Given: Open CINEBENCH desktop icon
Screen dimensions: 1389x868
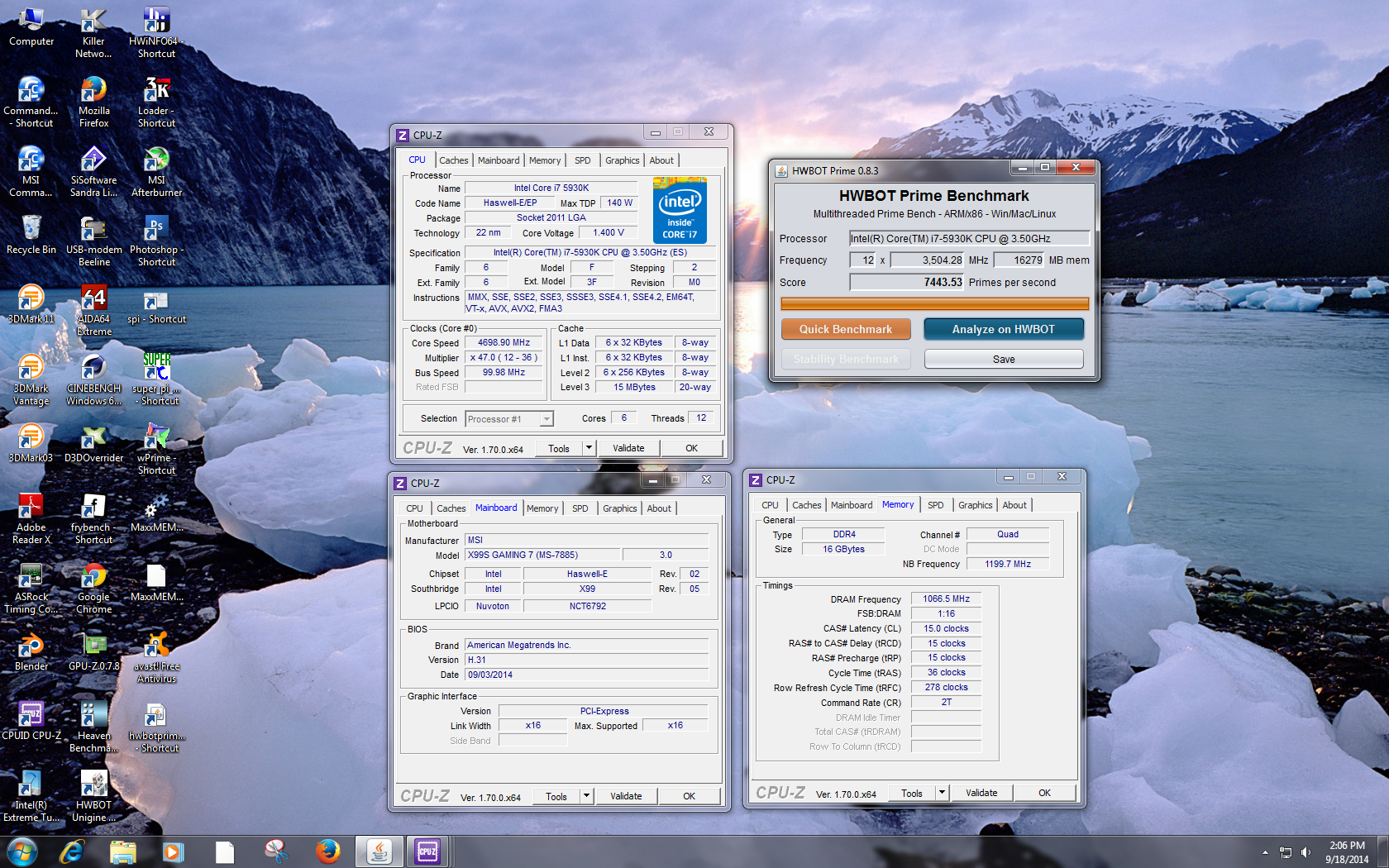Looking at the screenshot, I should pos(93,380).
